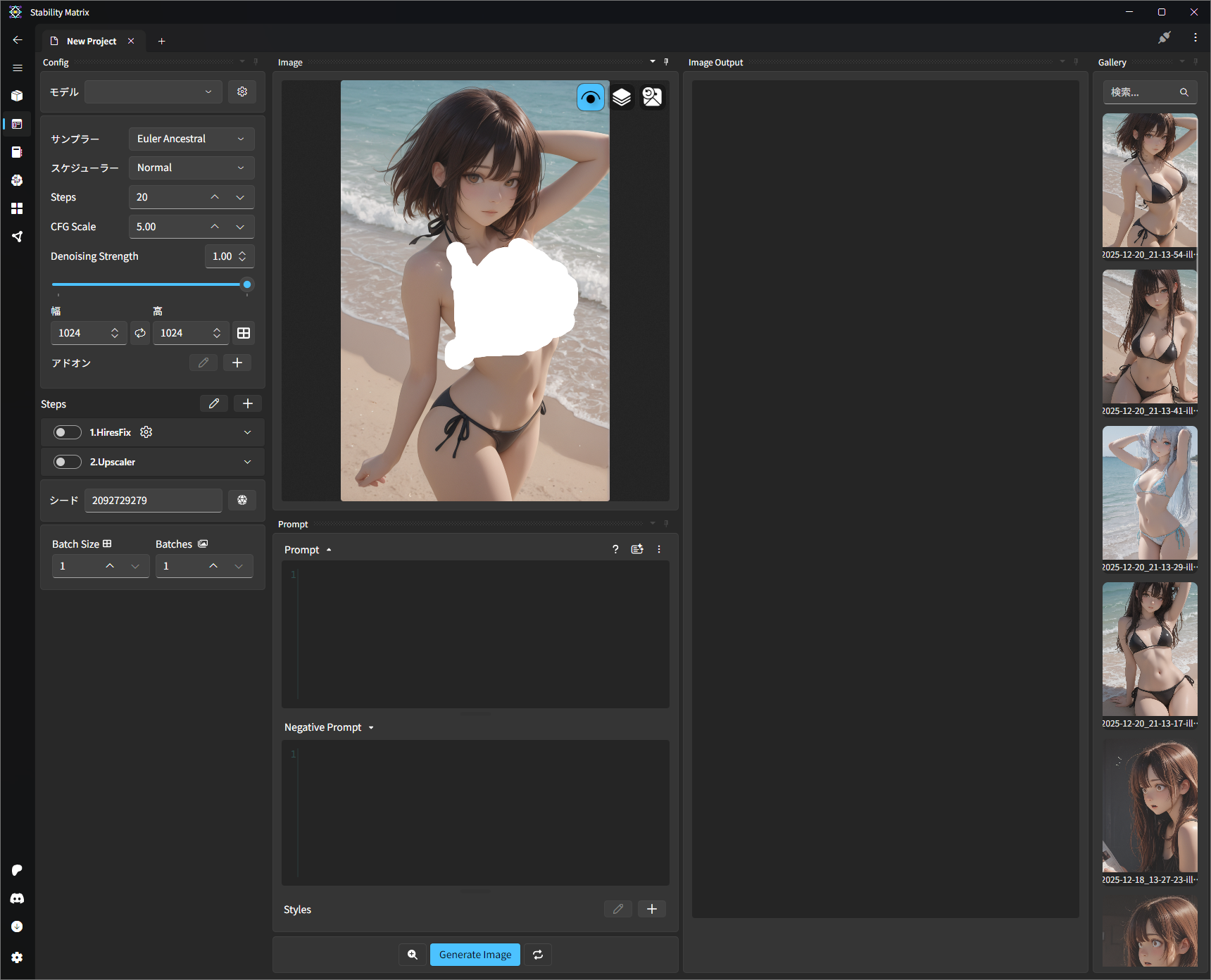Click the swap width and height icon

[140, 333]
